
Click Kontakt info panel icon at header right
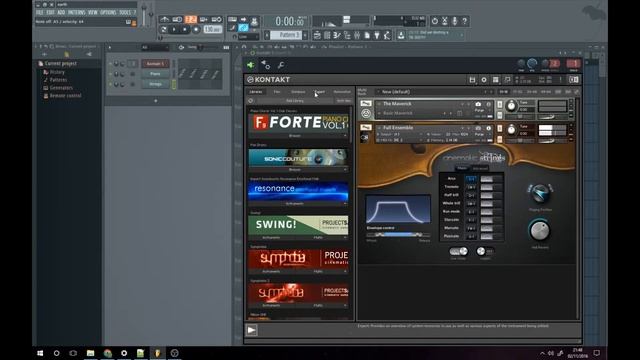click(573, 80)
